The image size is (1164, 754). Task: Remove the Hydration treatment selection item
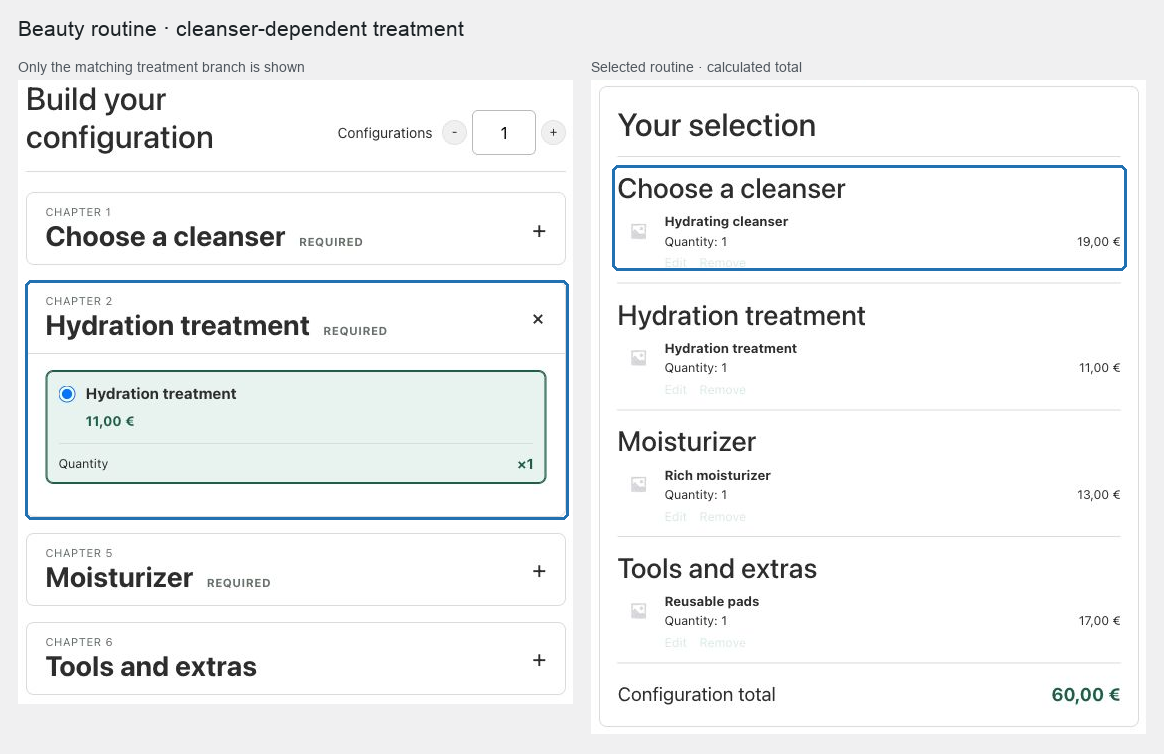tap(722, 390)
